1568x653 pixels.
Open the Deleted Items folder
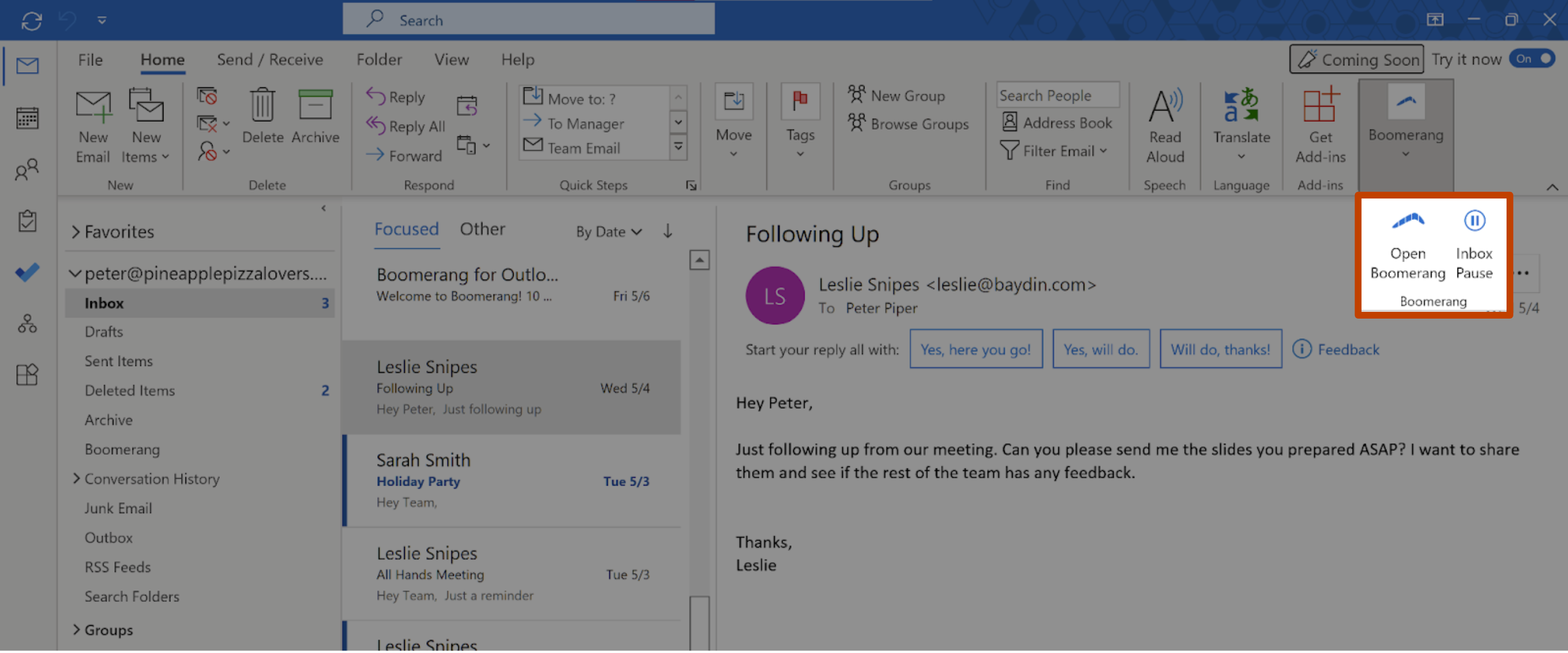click(200, 390)
